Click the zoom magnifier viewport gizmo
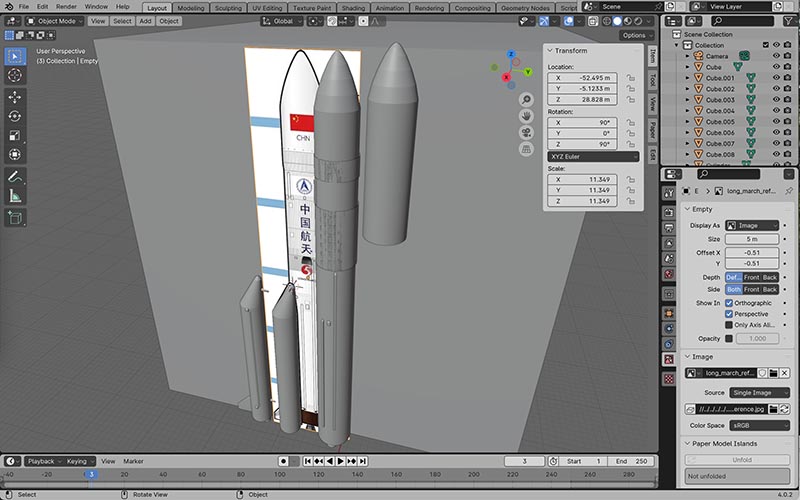The height and width of the screenshot is (500, 800). [x=526, y=100]
